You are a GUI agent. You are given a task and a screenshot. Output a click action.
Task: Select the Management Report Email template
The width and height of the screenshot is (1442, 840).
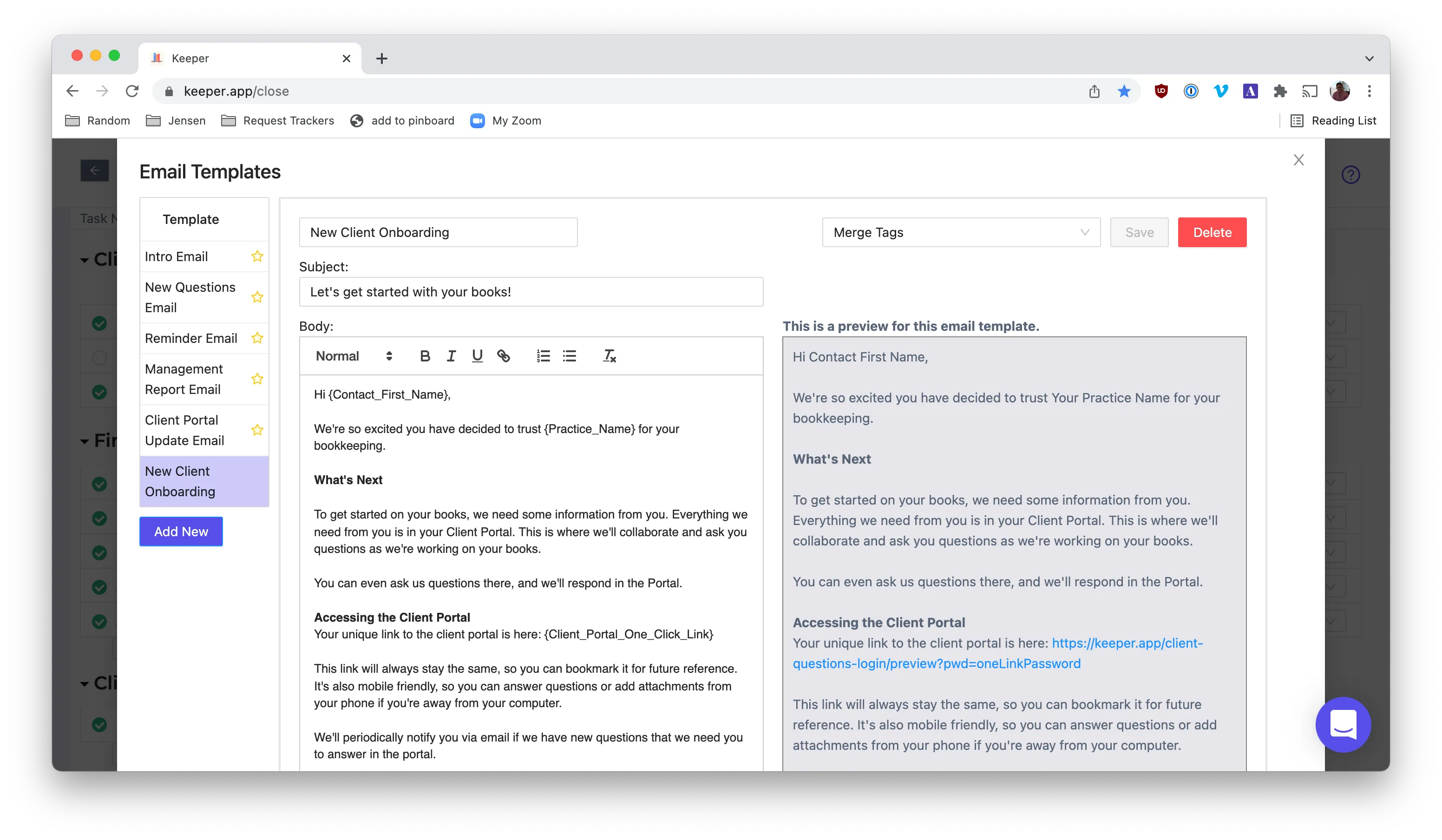point(204,379)
